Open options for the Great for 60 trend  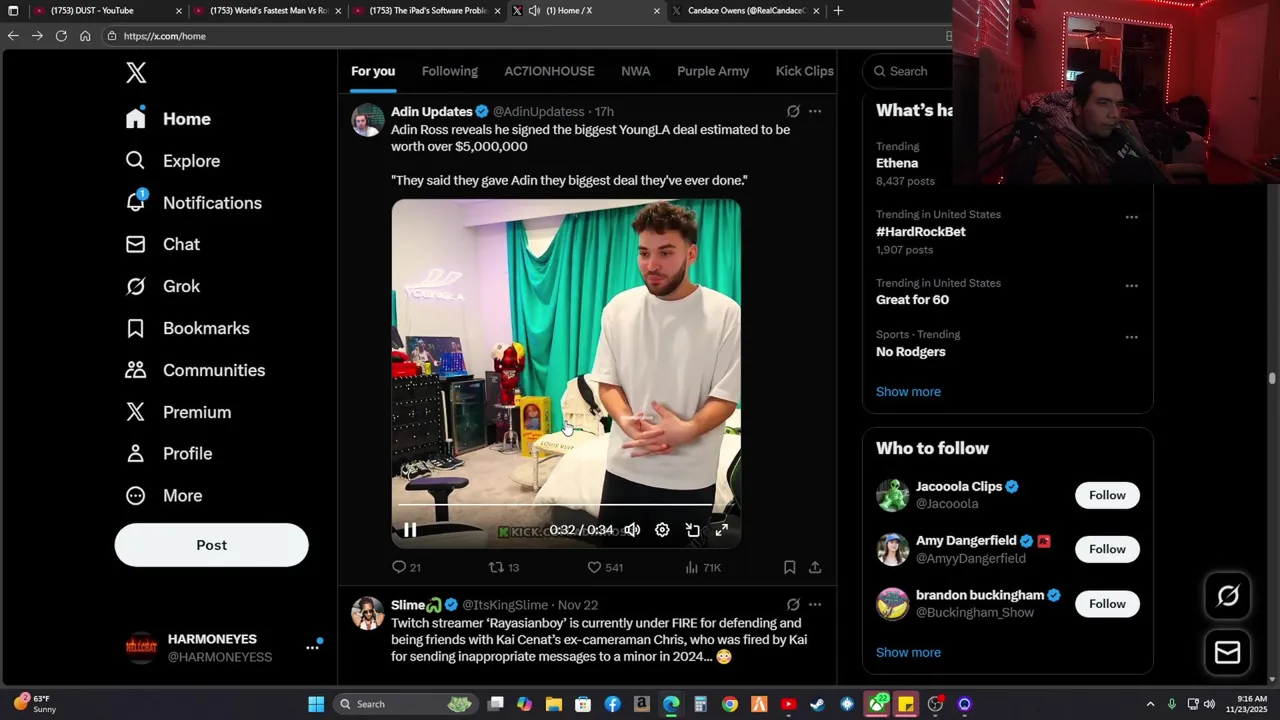1131,286
